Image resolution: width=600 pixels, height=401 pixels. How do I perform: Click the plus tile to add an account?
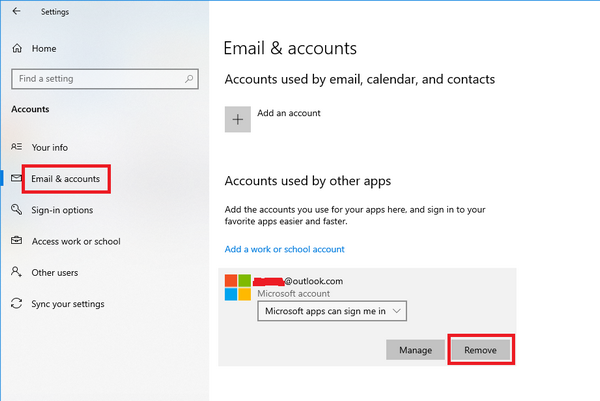point(238,119)
